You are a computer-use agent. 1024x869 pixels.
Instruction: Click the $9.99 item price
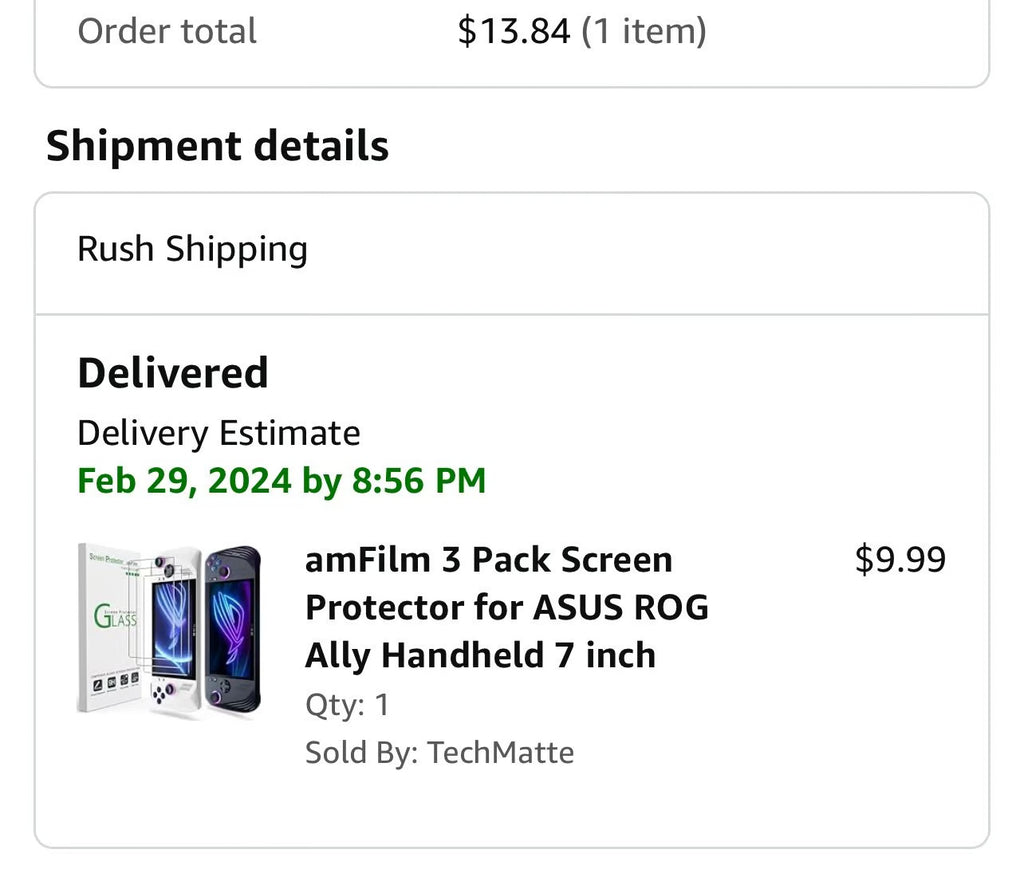point(900,560)
